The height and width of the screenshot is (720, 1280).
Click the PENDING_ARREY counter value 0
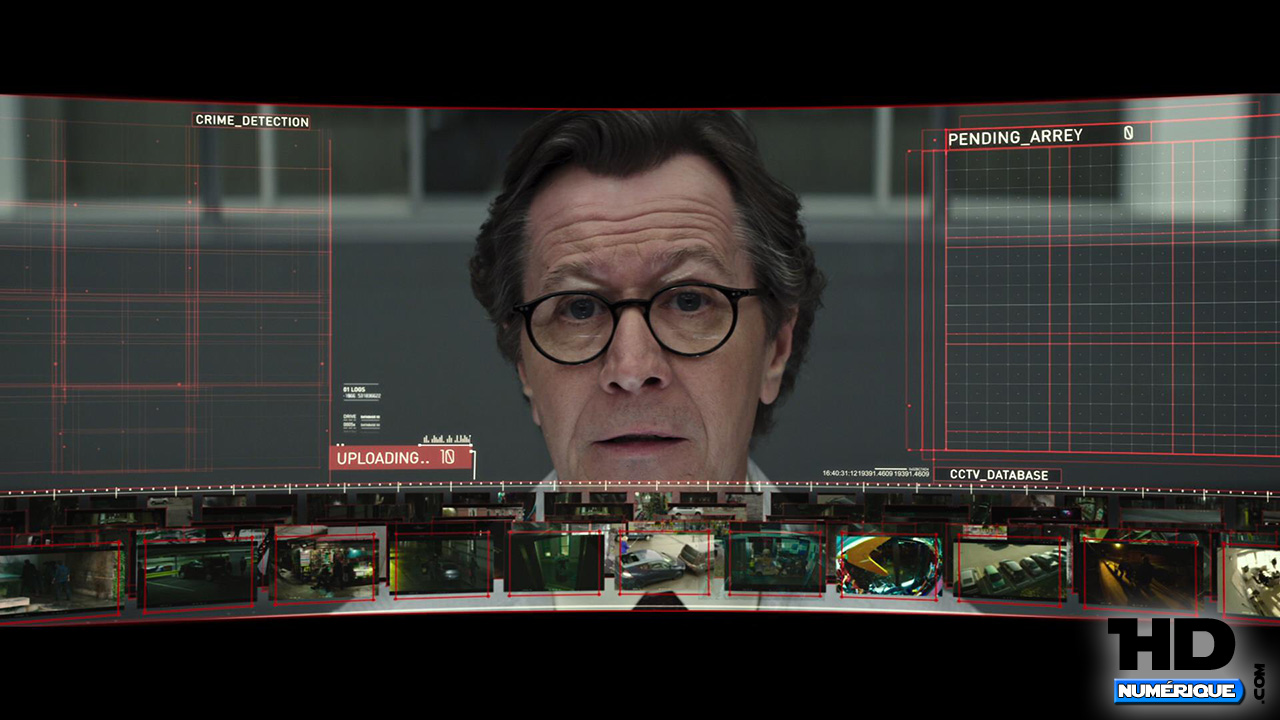pyautogui.click(x=1128, y=133)
